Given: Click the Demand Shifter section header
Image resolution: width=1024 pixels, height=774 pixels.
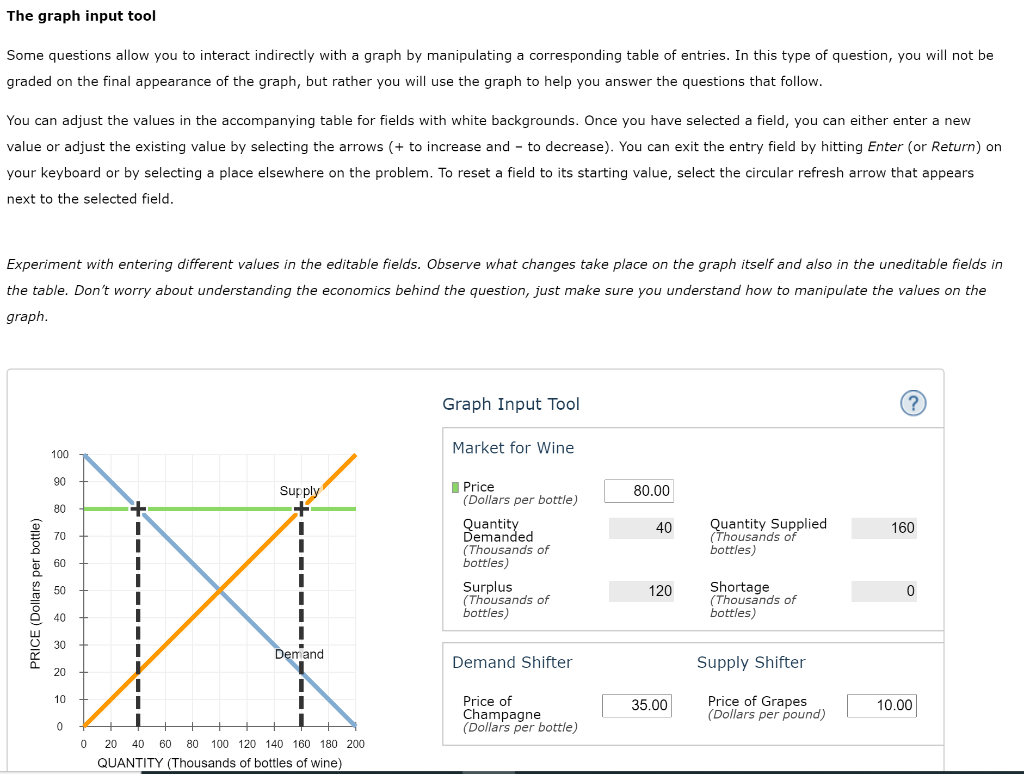Looking at the screenshot, I should pos(512,662).
